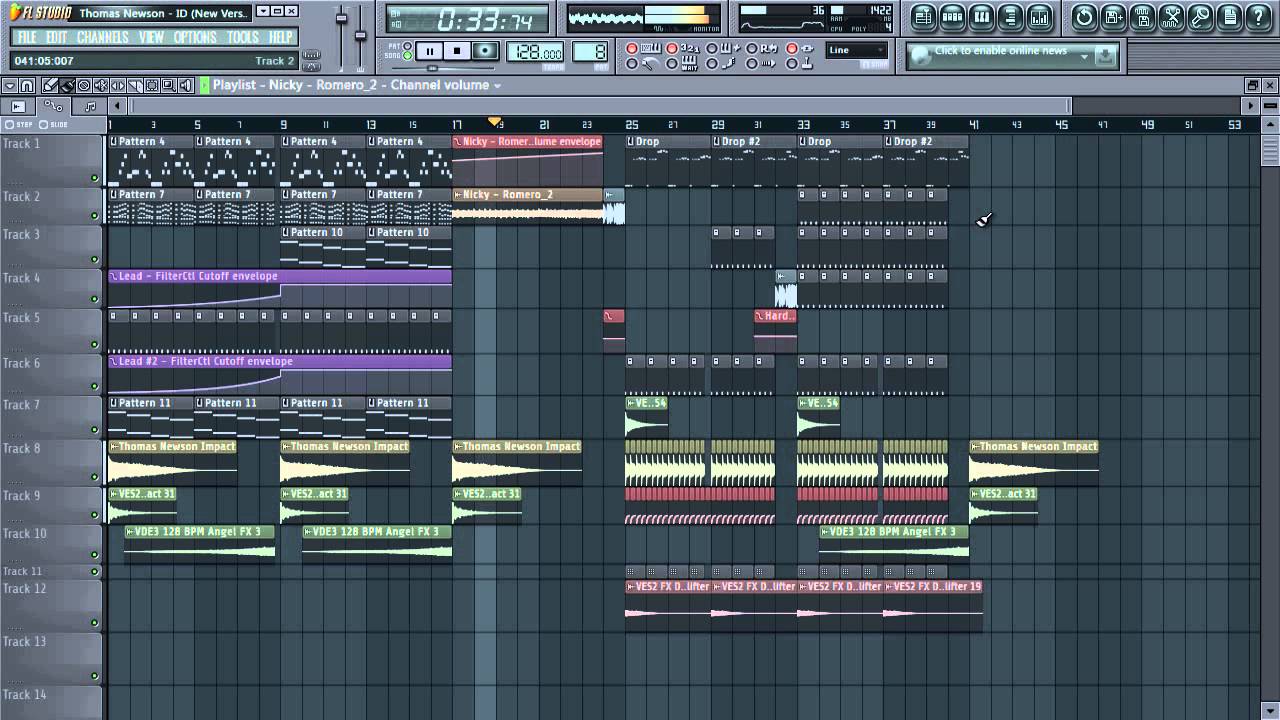Toggle auto scrolling option
Screen dimensions: 1280x720
coord(752,64)
